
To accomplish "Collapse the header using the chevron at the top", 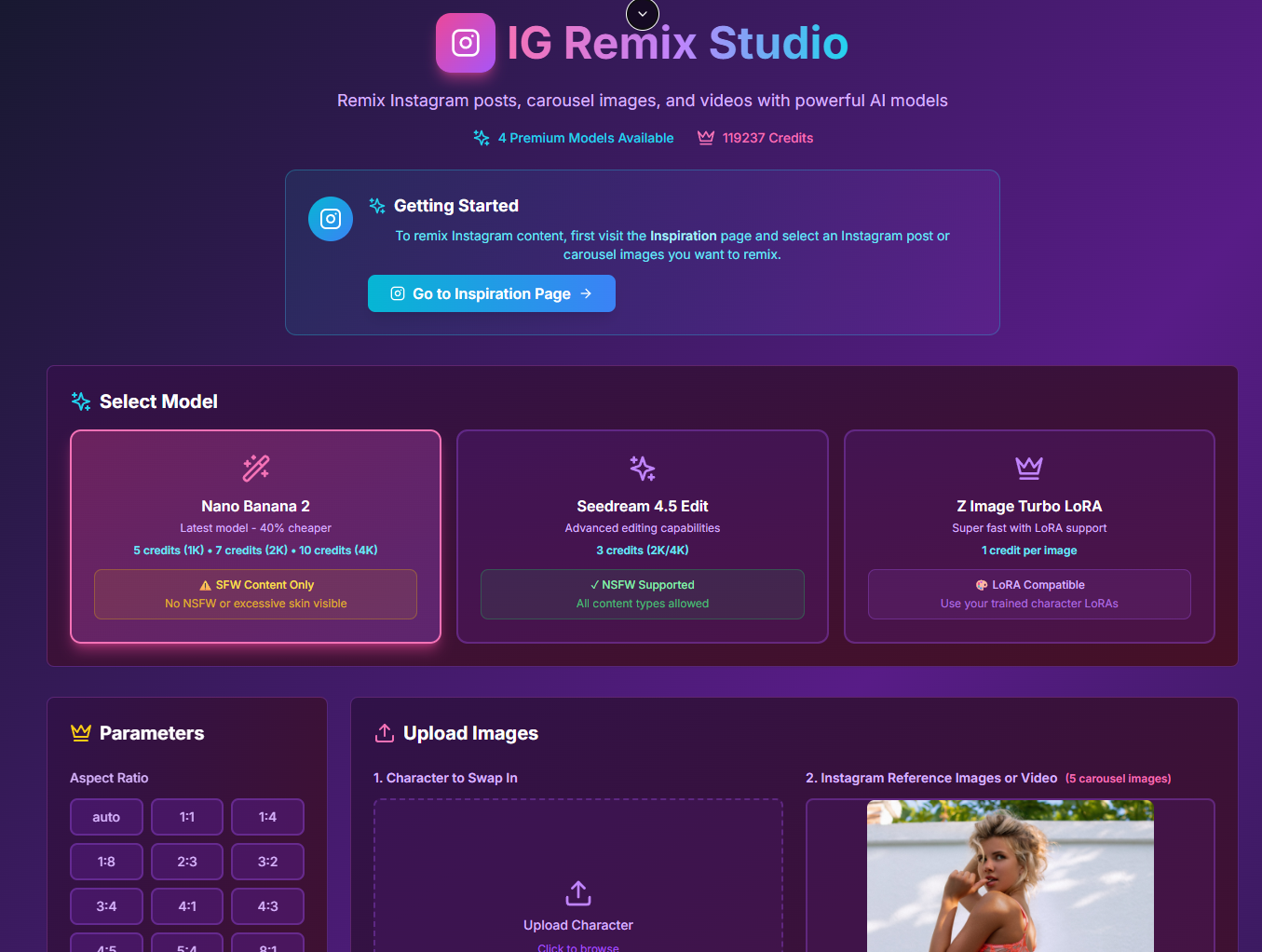I will tap(642, 15).
